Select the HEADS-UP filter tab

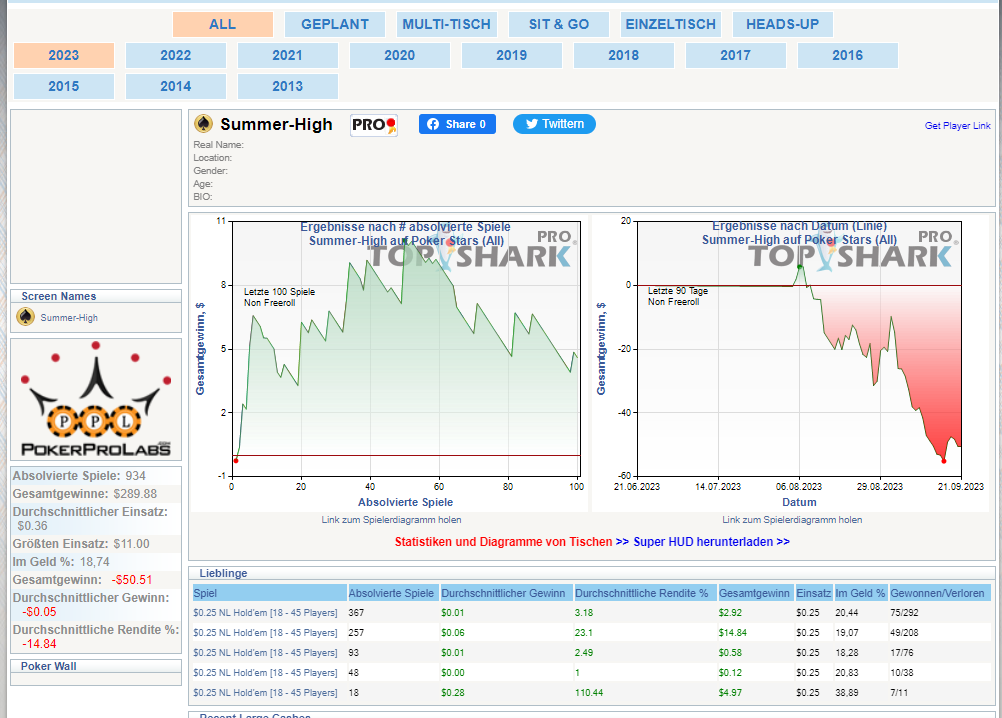[782, 24]
